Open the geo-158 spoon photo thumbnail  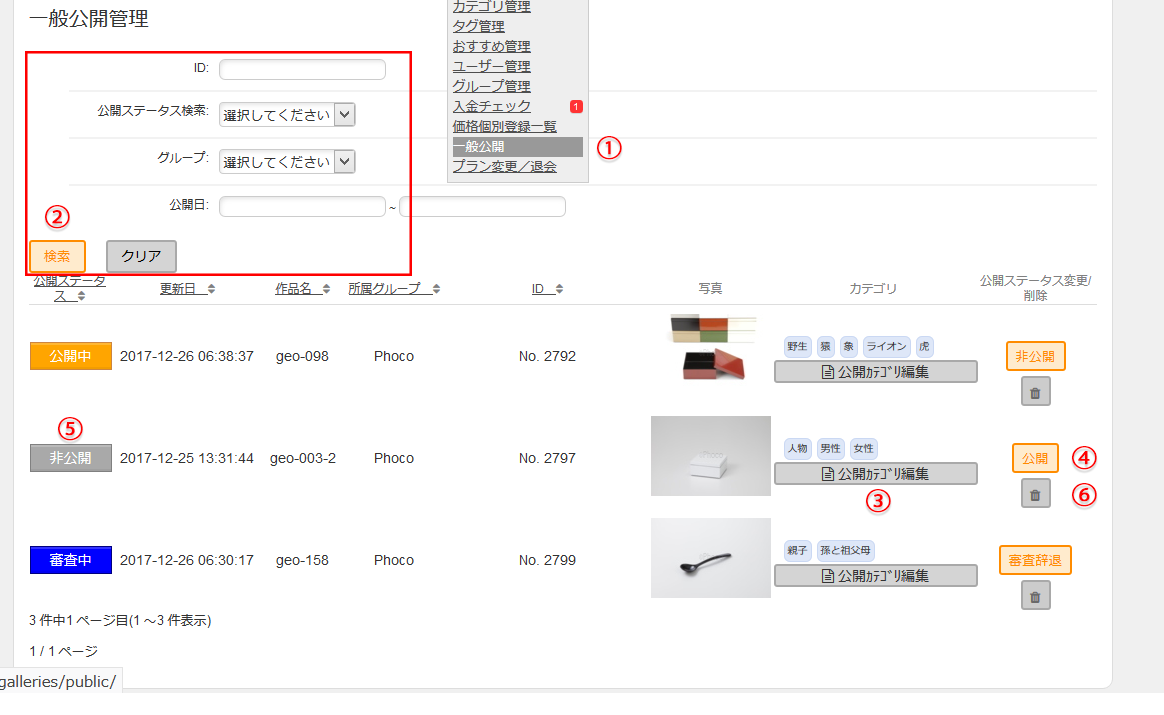(x=710, y=558)
